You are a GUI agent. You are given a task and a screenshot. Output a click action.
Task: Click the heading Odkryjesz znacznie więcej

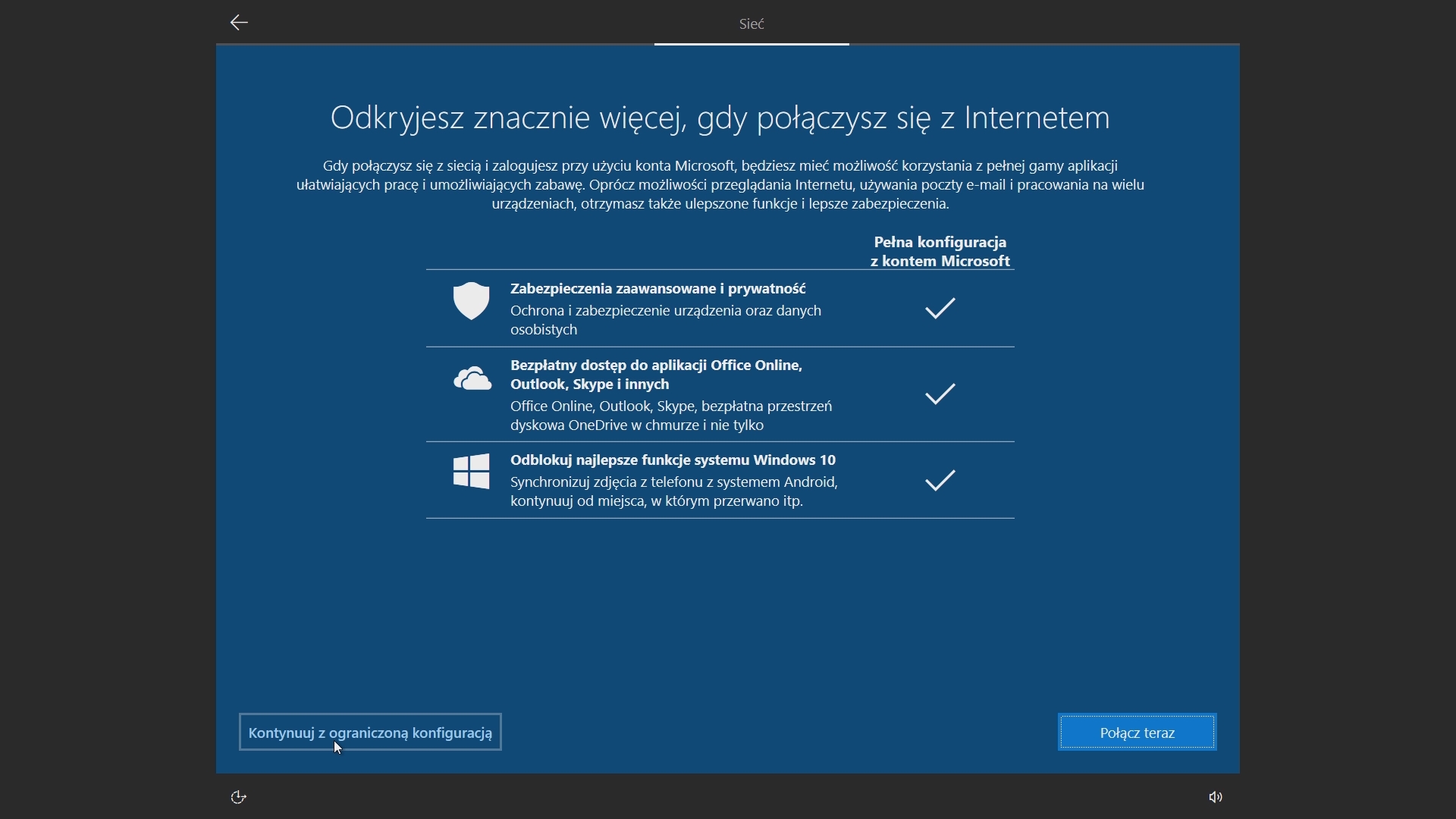pyautogui.click(x=720, y=118)
